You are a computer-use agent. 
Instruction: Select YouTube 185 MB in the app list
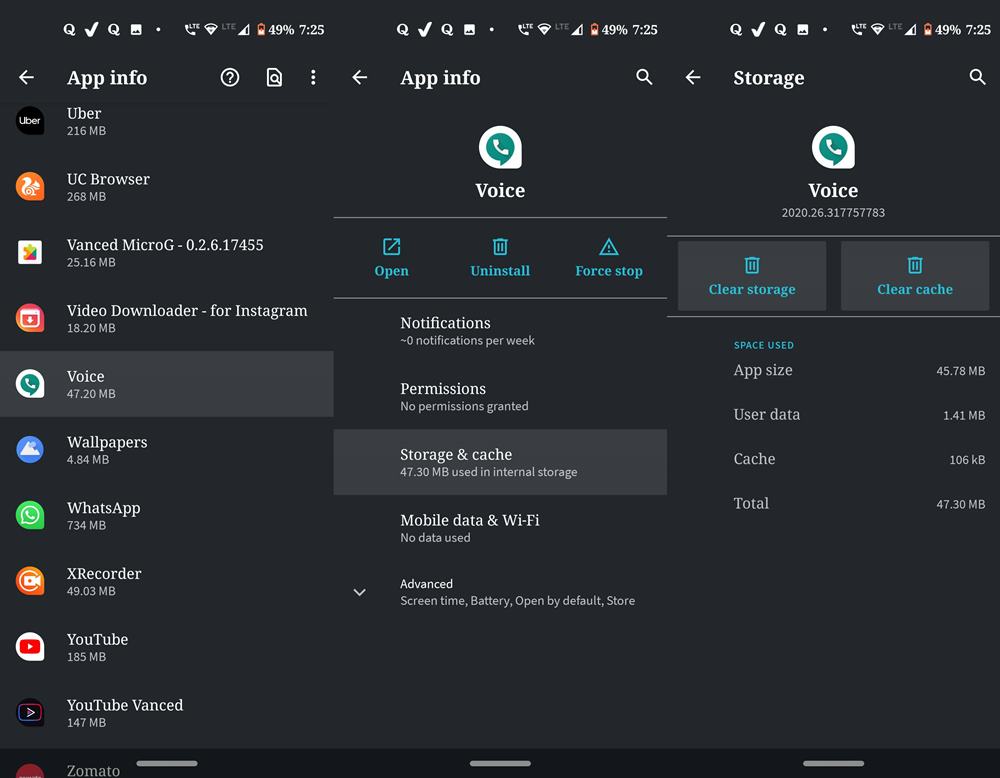(166, 647)
